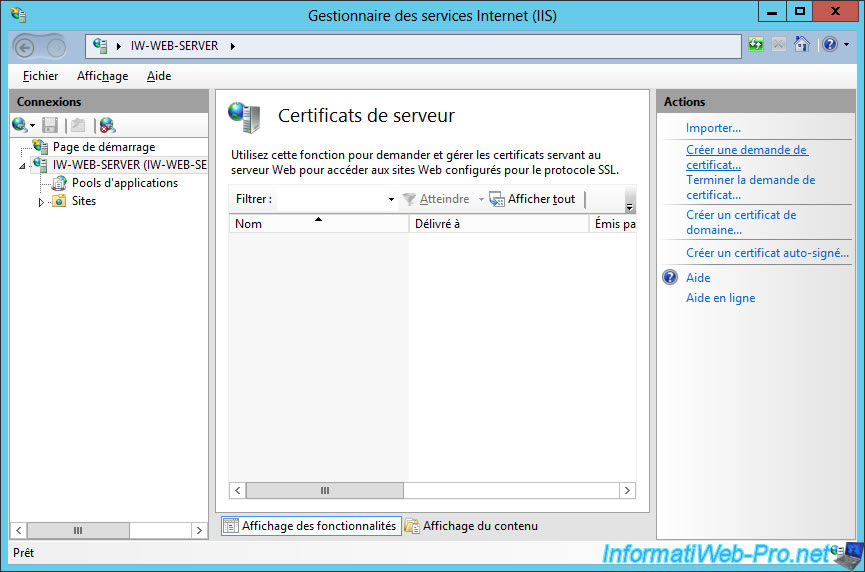The image size is (865, 572).
Task: Collapse the IW-WEB-SERVER tree node
Action: click(22, 165)
